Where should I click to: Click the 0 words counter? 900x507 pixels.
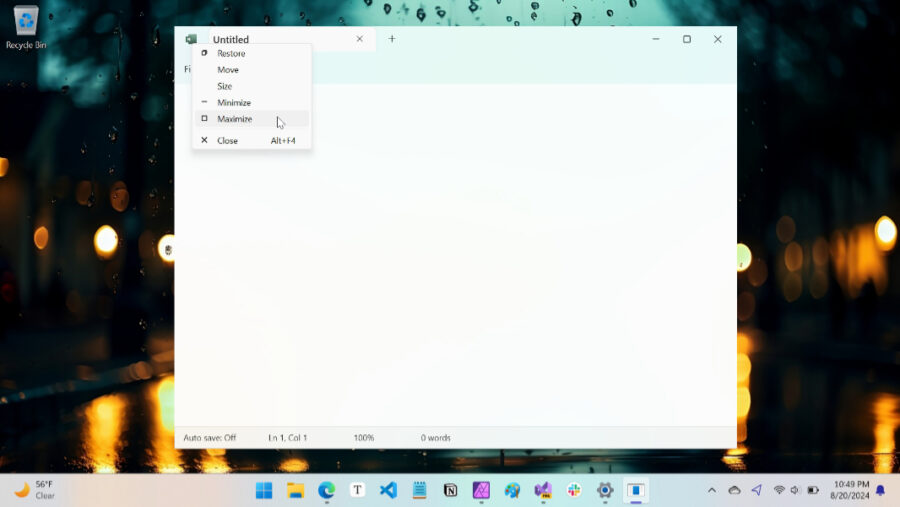click(436, 438)
